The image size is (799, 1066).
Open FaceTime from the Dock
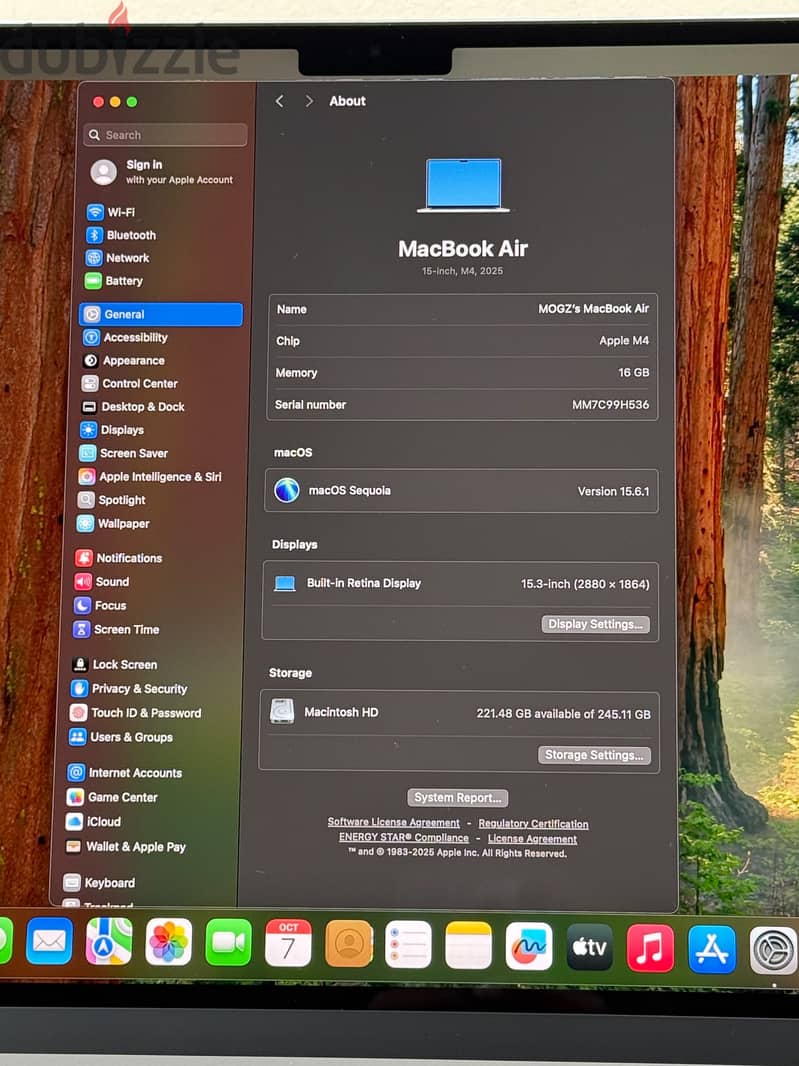228,942
